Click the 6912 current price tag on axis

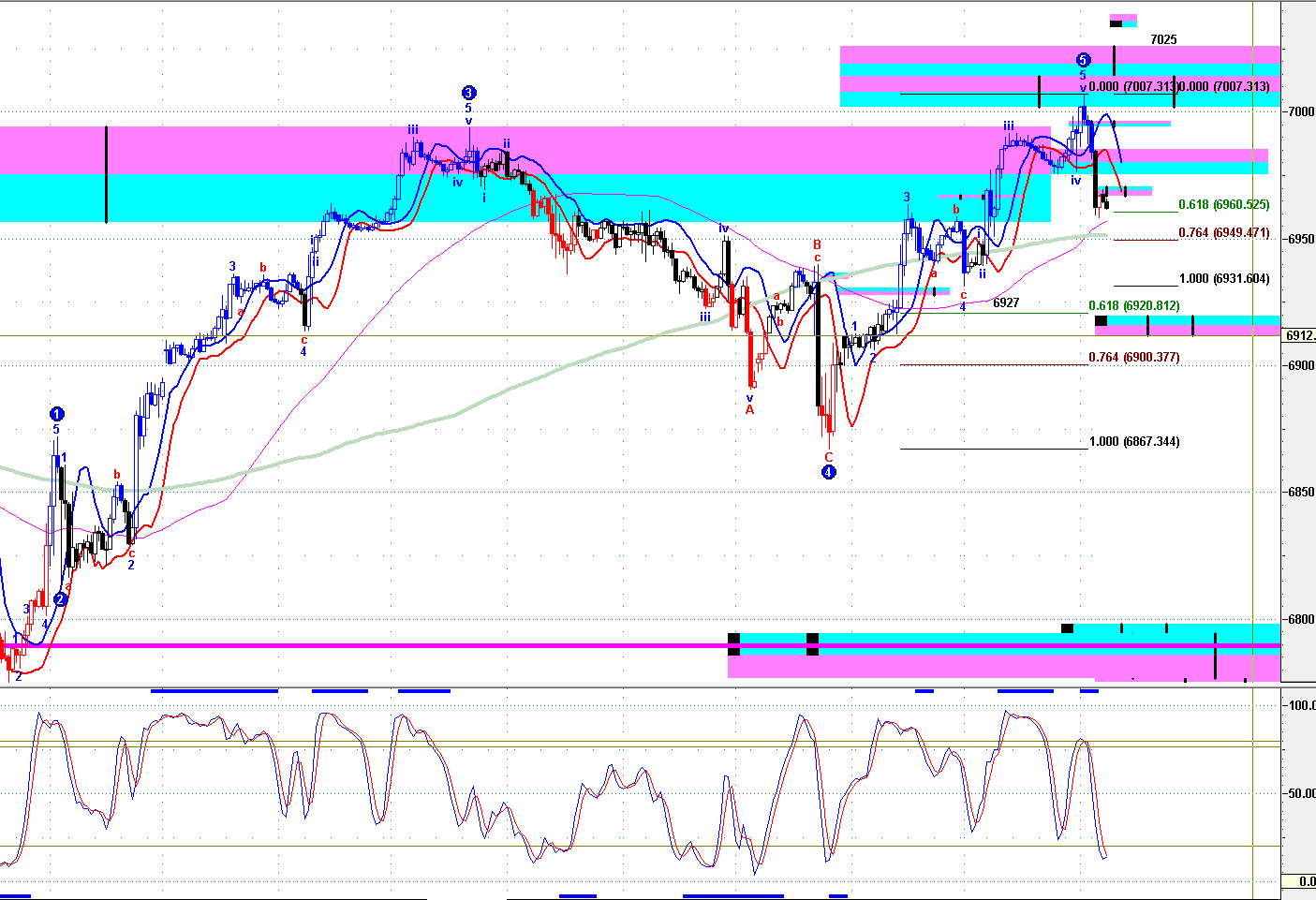pos(1300,335)
